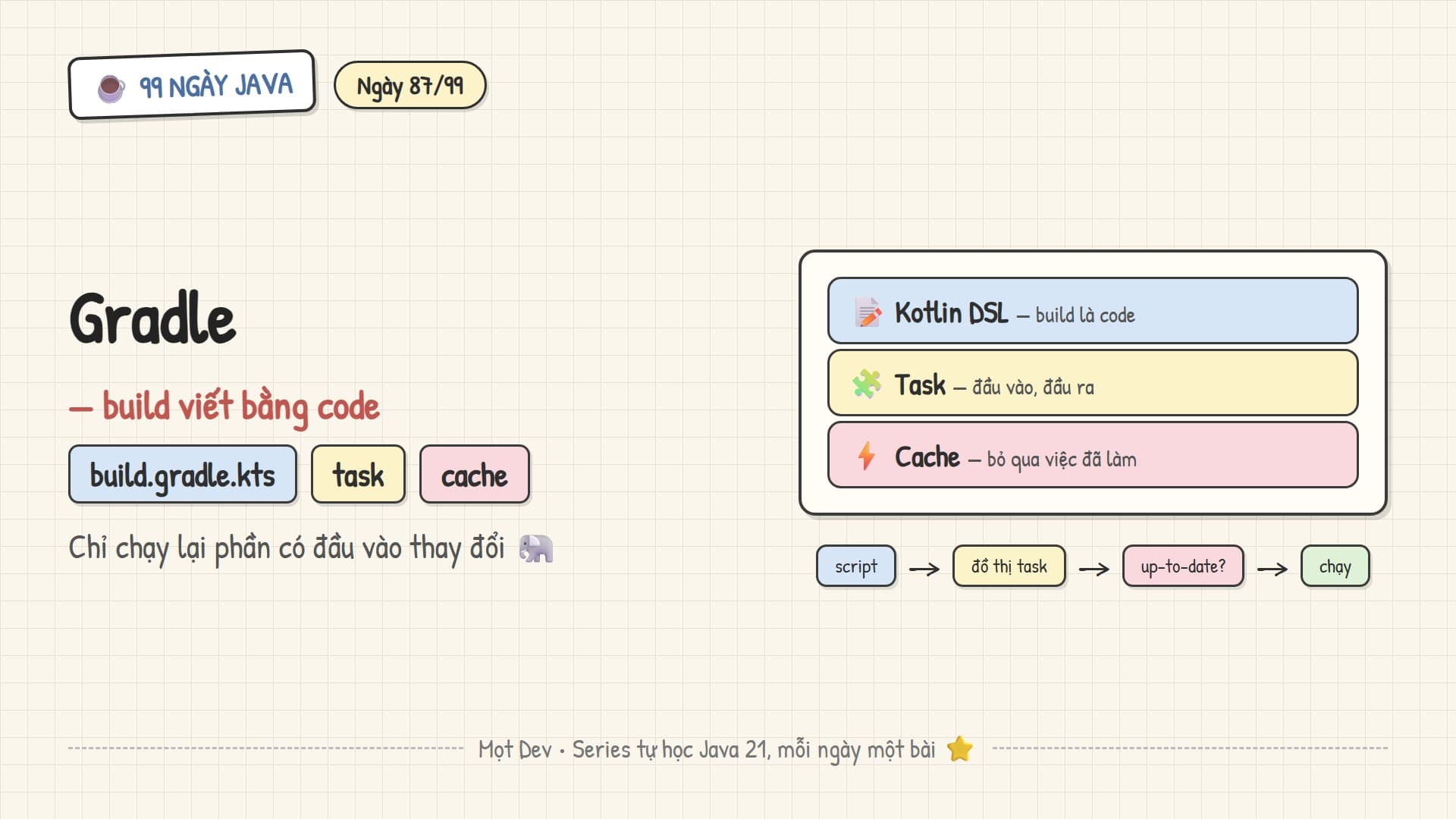
Task: Click the green chạy step box
Action: click(x=1335, y=566)
